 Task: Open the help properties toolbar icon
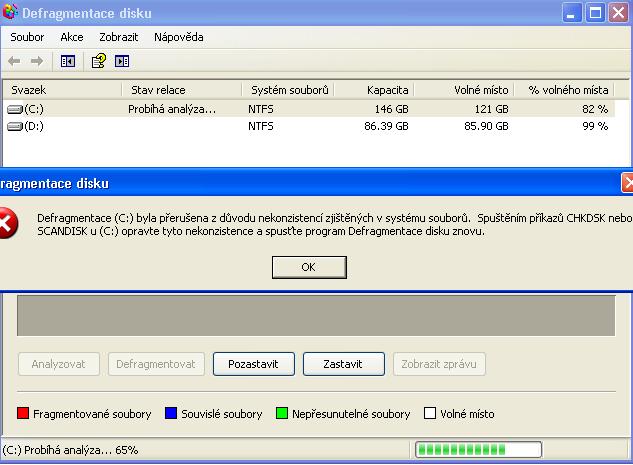click(99, 61)
